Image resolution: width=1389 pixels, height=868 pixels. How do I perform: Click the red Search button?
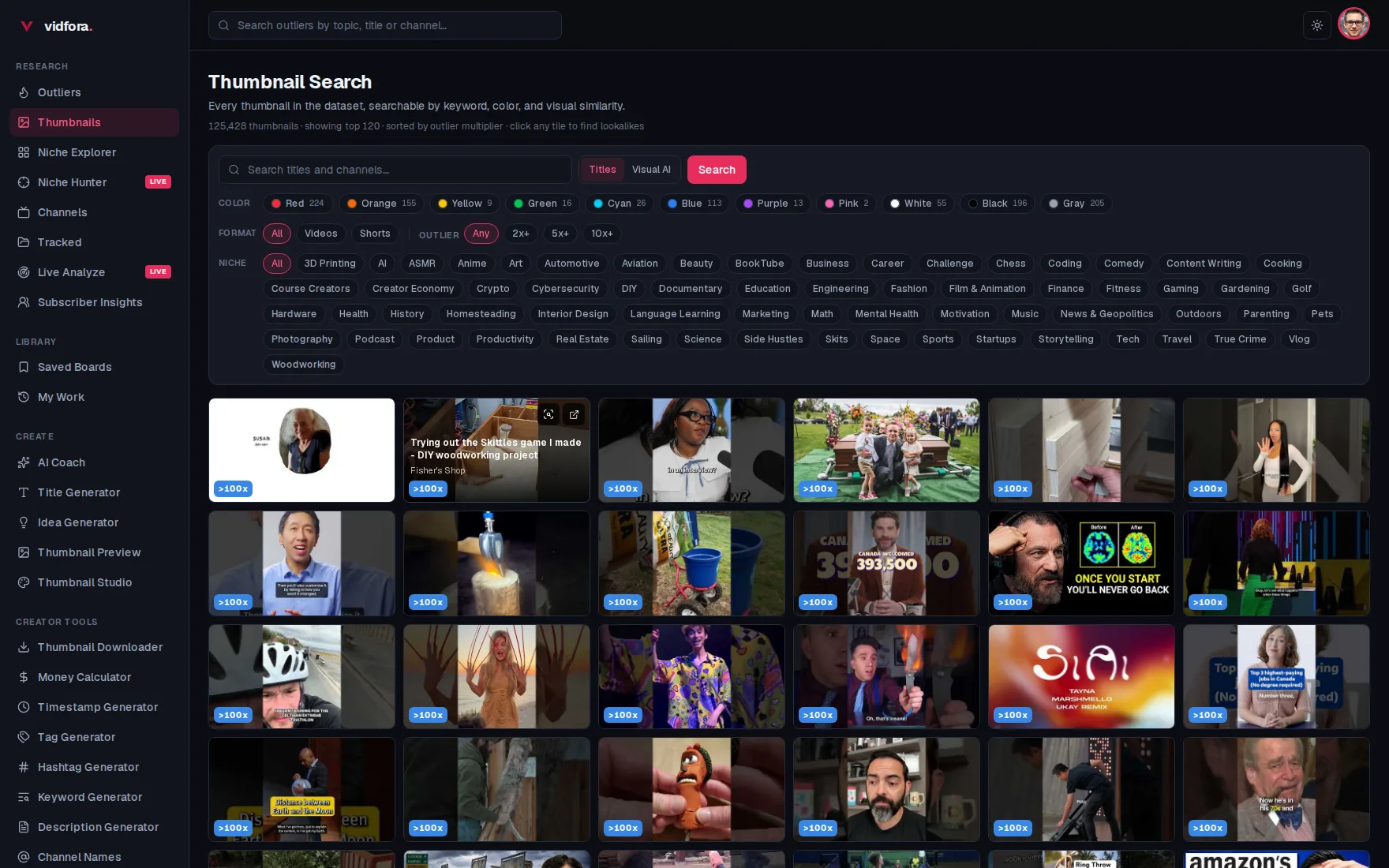click(x=717, y=170)
